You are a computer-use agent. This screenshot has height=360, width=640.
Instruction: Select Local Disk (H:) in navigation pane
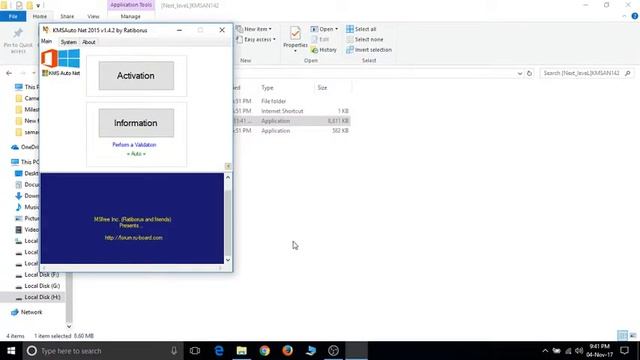[x=42, y=297]
